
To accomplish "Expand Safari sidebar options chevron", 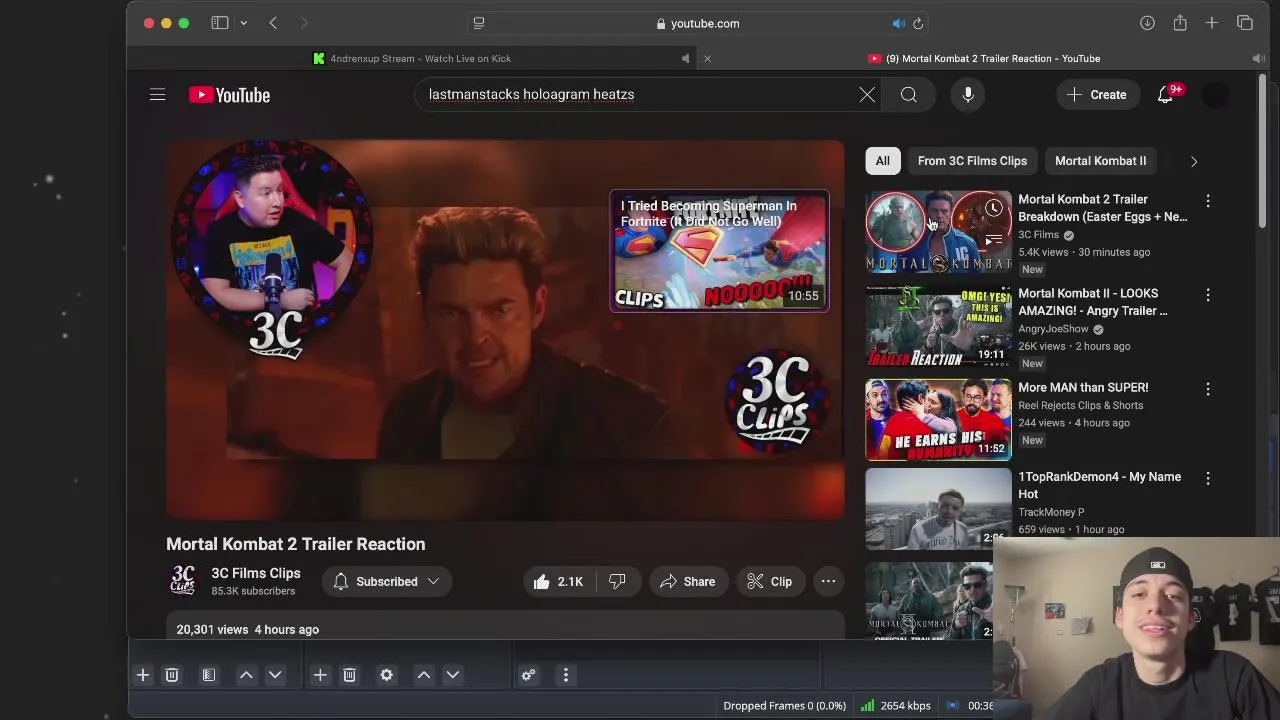I will click(x=243, y=23).
